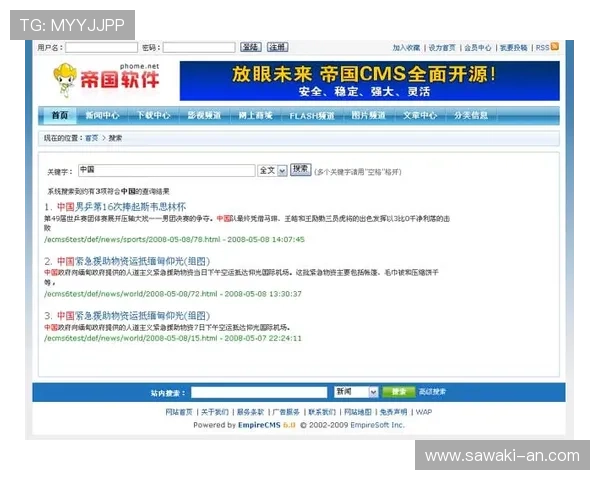This screenshot has height=480, width=600.
Task: Click the 网站首页 footer link
Action: coord(179,412)
